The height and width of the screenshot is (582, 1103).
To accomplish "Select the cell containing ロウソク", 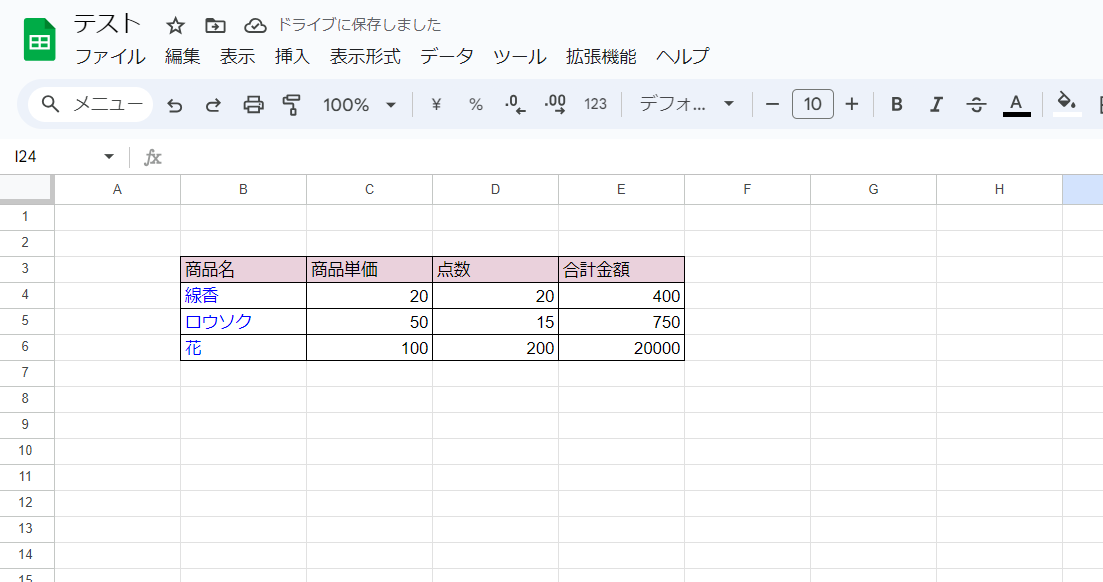I will point(243,322).
